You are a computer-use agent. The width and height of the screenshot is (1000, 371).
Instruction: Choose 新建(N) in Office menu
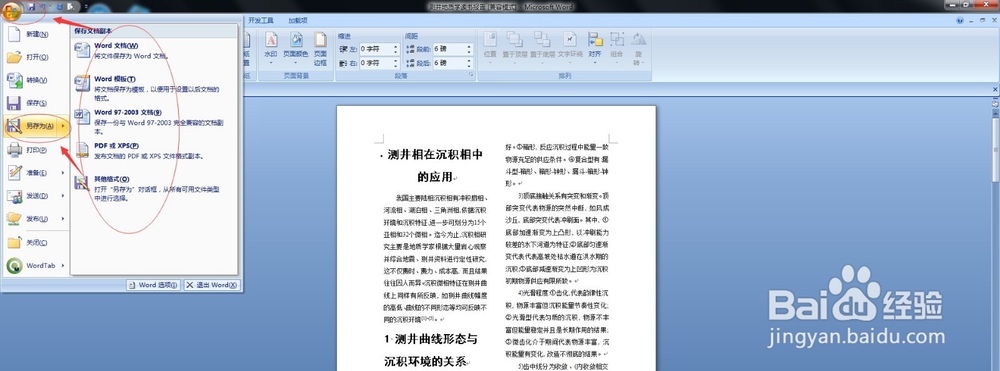(36, 34)
